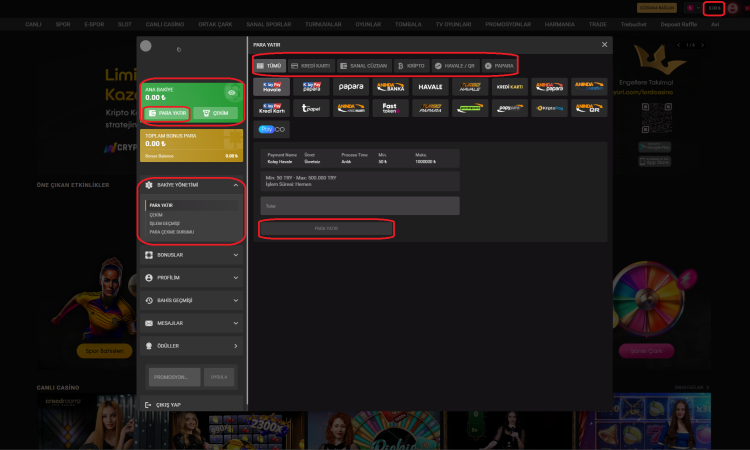This screenshot has height=450, width=750.
Task: Select the KolayPay papara payment method
Action: (311, 87)
